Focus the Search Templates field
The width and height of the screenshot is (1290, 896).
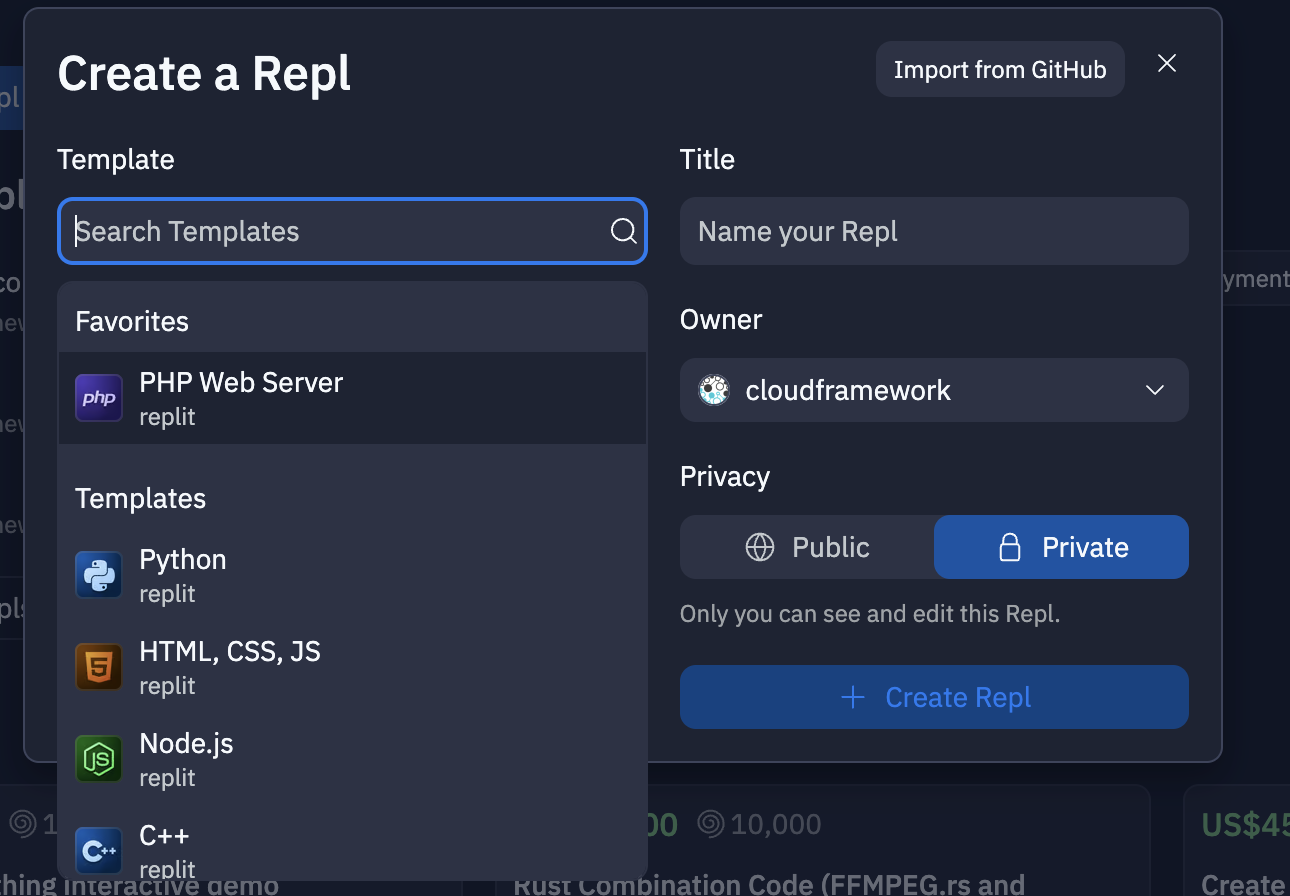click(352, 231)
